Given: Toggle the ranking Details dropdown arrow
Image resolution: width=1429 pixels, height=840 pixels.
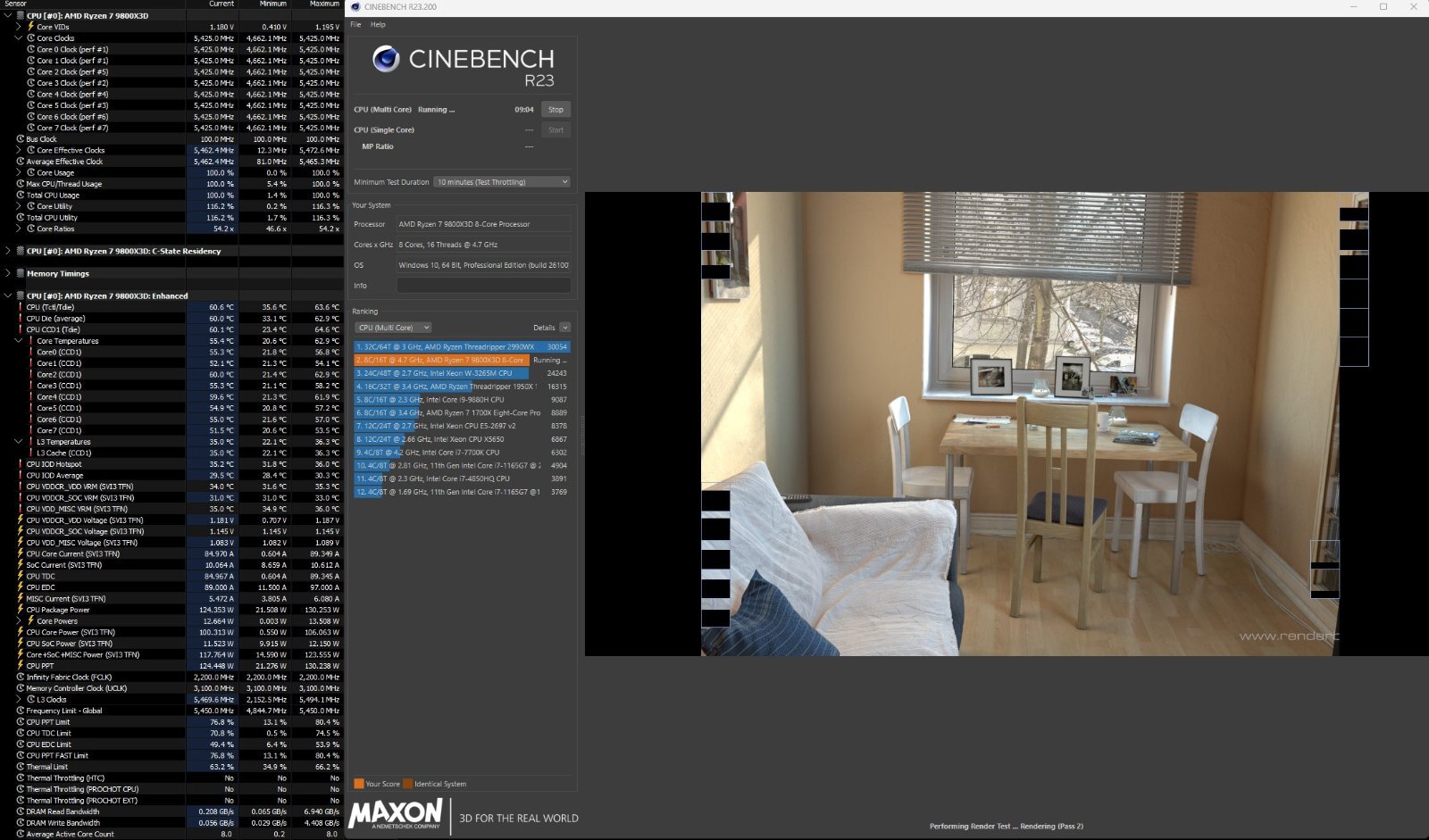Looking at the screenshot, I should tap(564, 328).
